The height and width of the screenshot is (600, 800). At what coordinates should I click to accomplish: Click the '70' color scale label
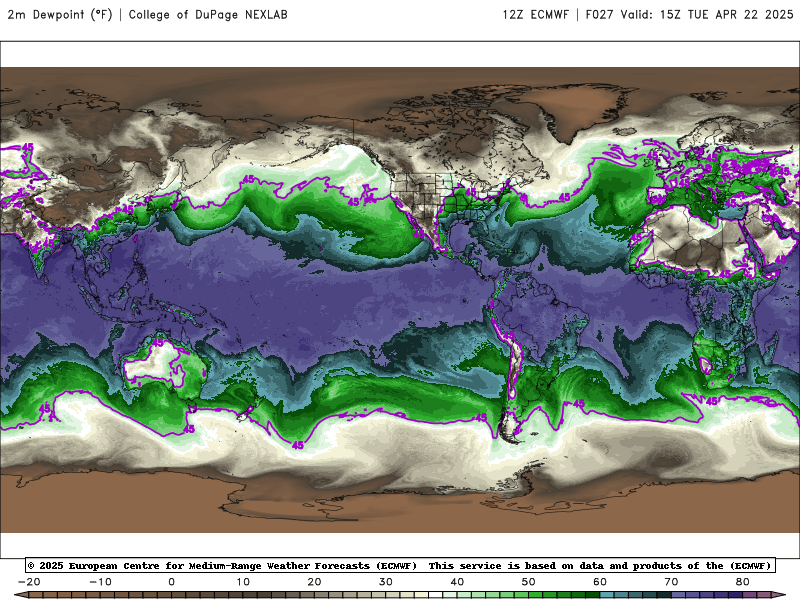tap(671, 582)
